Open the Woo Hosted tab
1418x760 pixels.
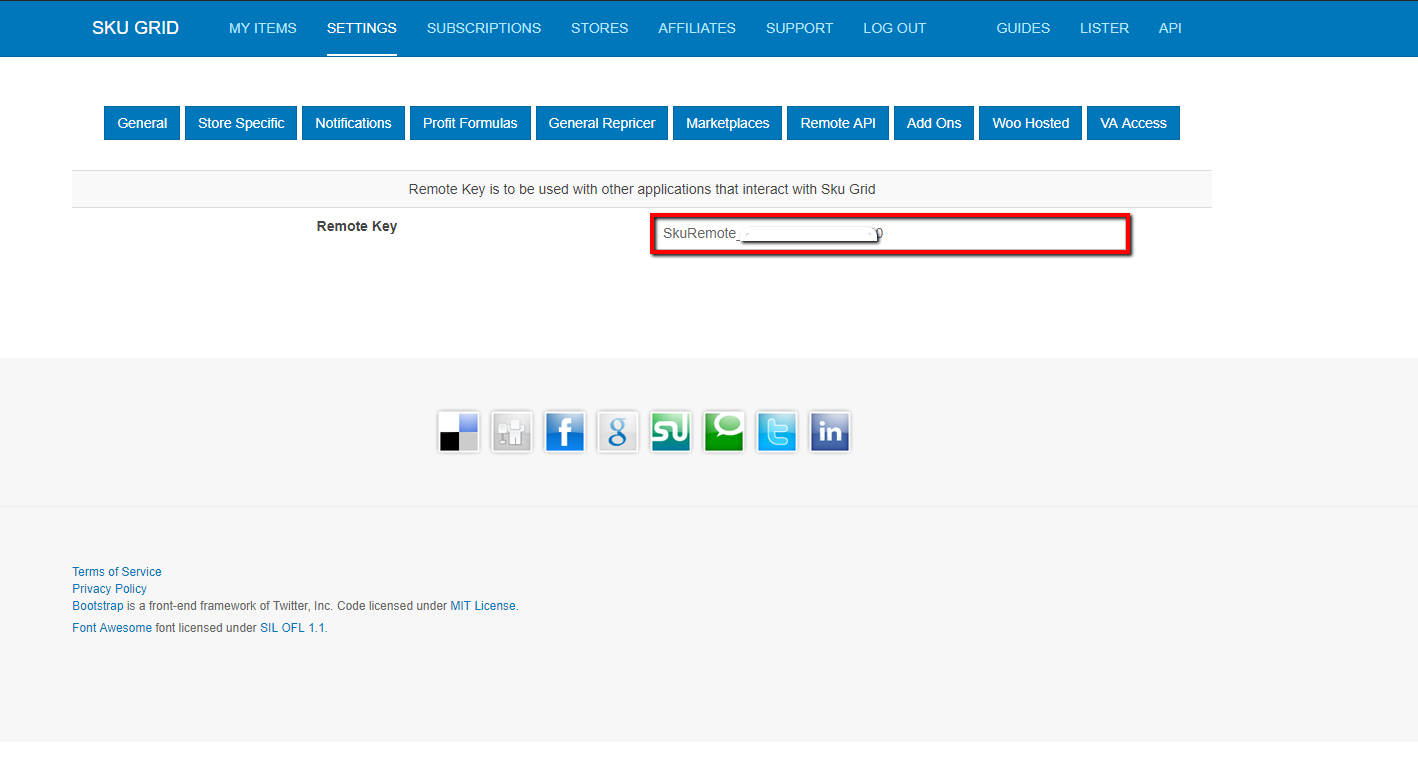pos(1031,123)
